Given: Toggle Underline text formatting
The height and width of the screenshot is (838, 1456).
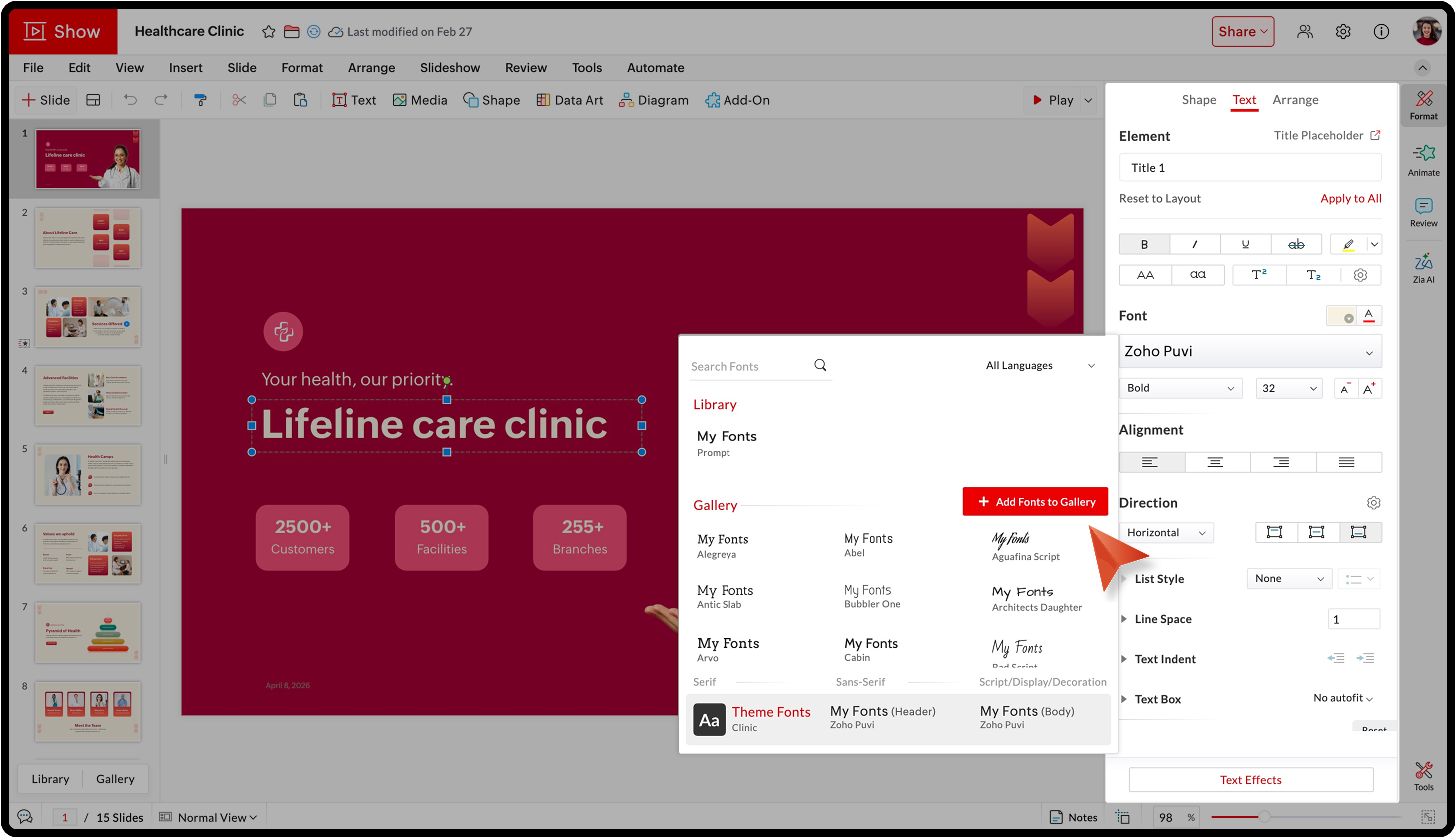Looking at the screenshot, I should [1245, 244].
